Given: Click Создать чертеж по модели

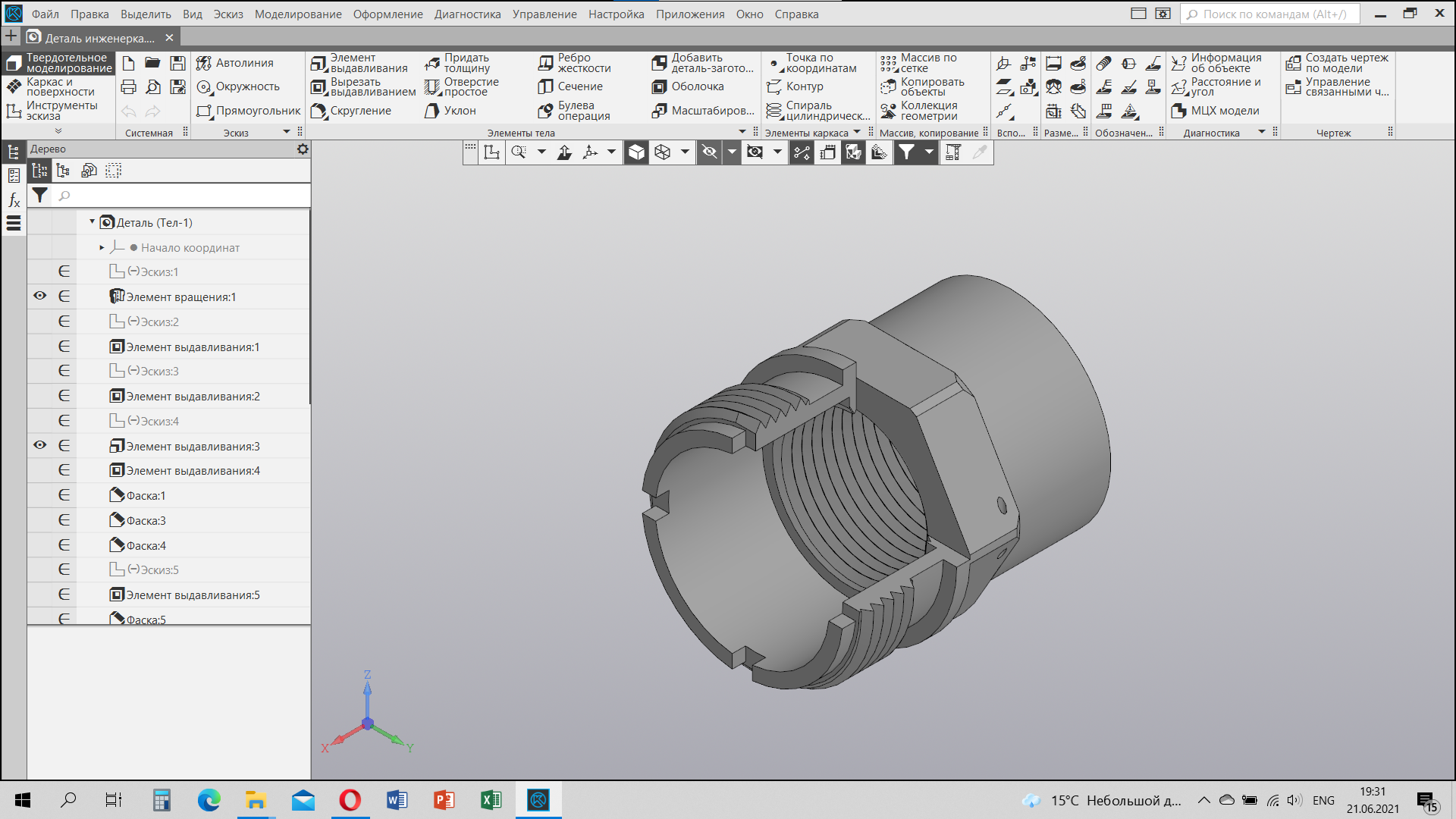Looking at the screenshot, I should [1338, 63].
